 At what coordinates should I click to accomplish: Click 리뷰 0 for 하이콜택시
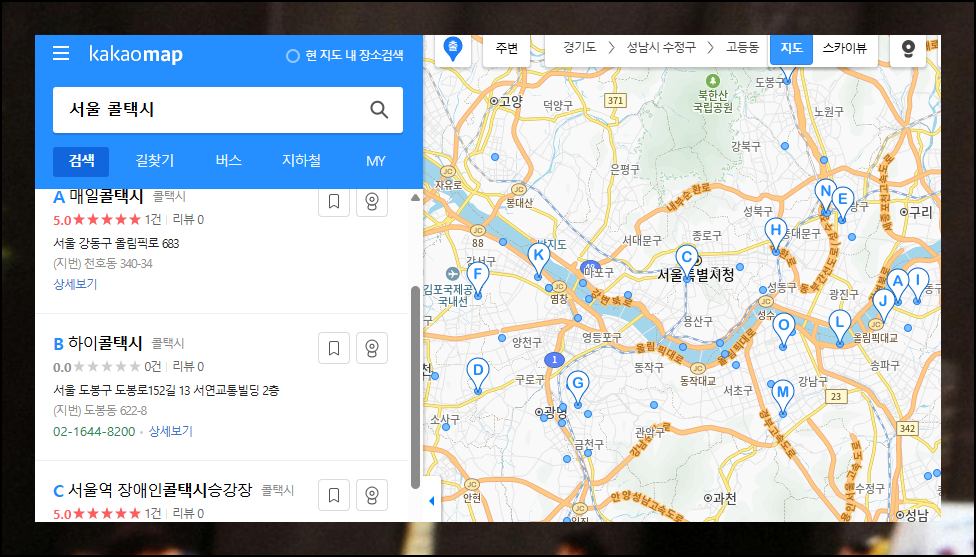click(188, 367)
